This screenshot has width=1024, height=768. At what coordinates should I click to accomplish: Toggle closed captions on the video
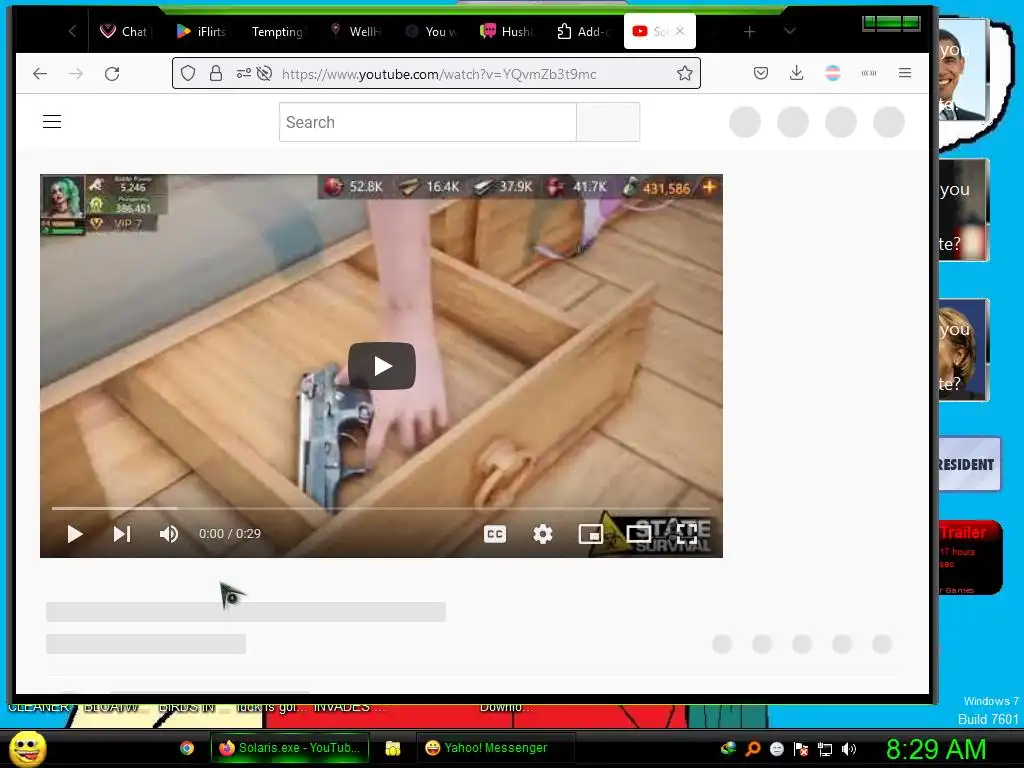[495, 534]
